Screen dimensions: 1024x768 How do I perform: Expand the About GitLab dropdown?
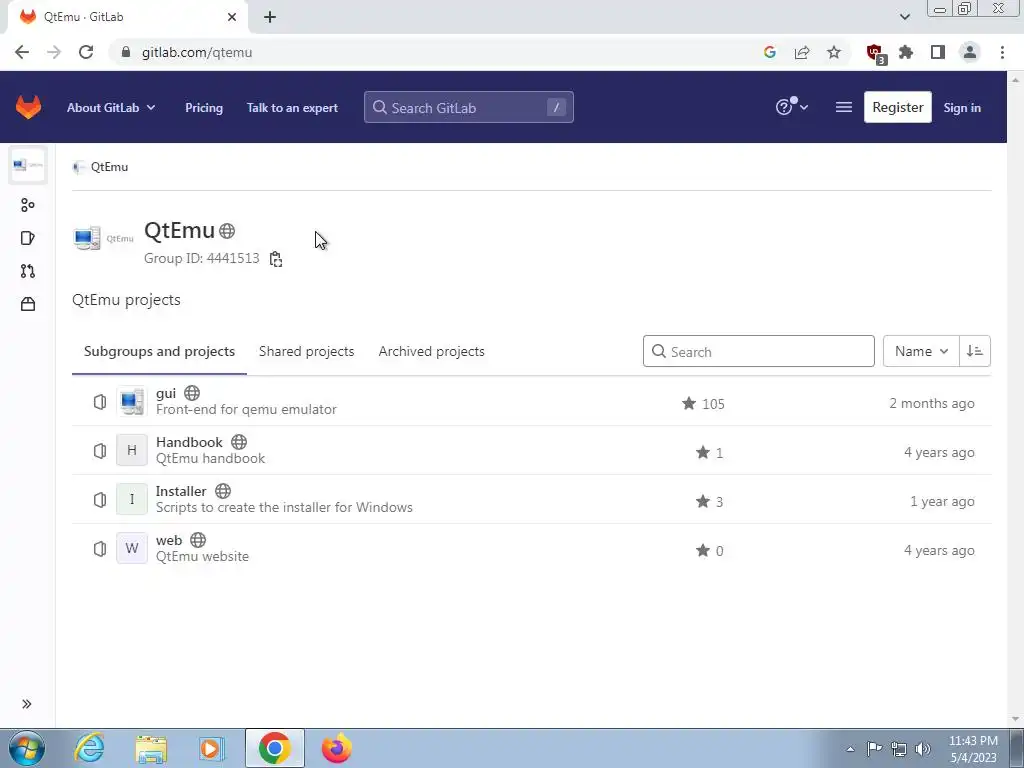pos(111,108)
